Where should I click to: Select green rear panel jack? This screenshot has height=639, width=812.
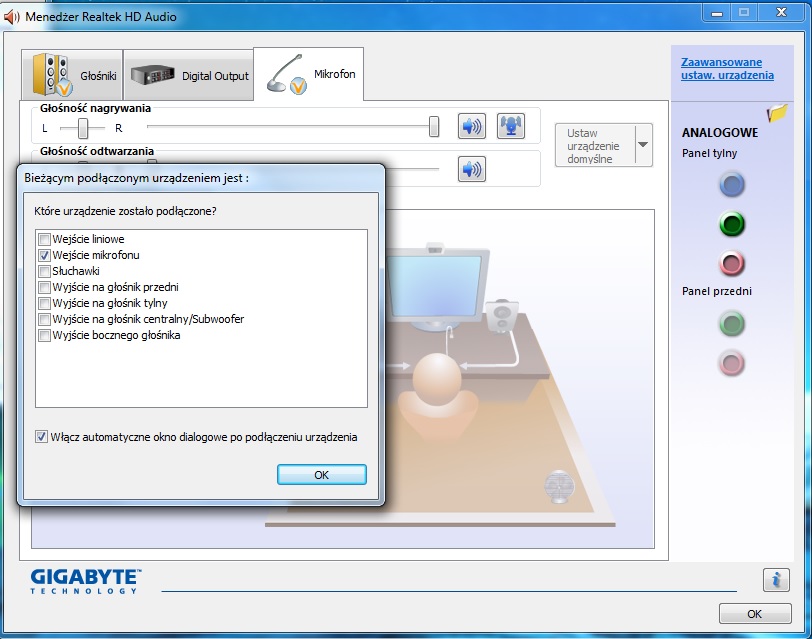[x=732, y=224]
